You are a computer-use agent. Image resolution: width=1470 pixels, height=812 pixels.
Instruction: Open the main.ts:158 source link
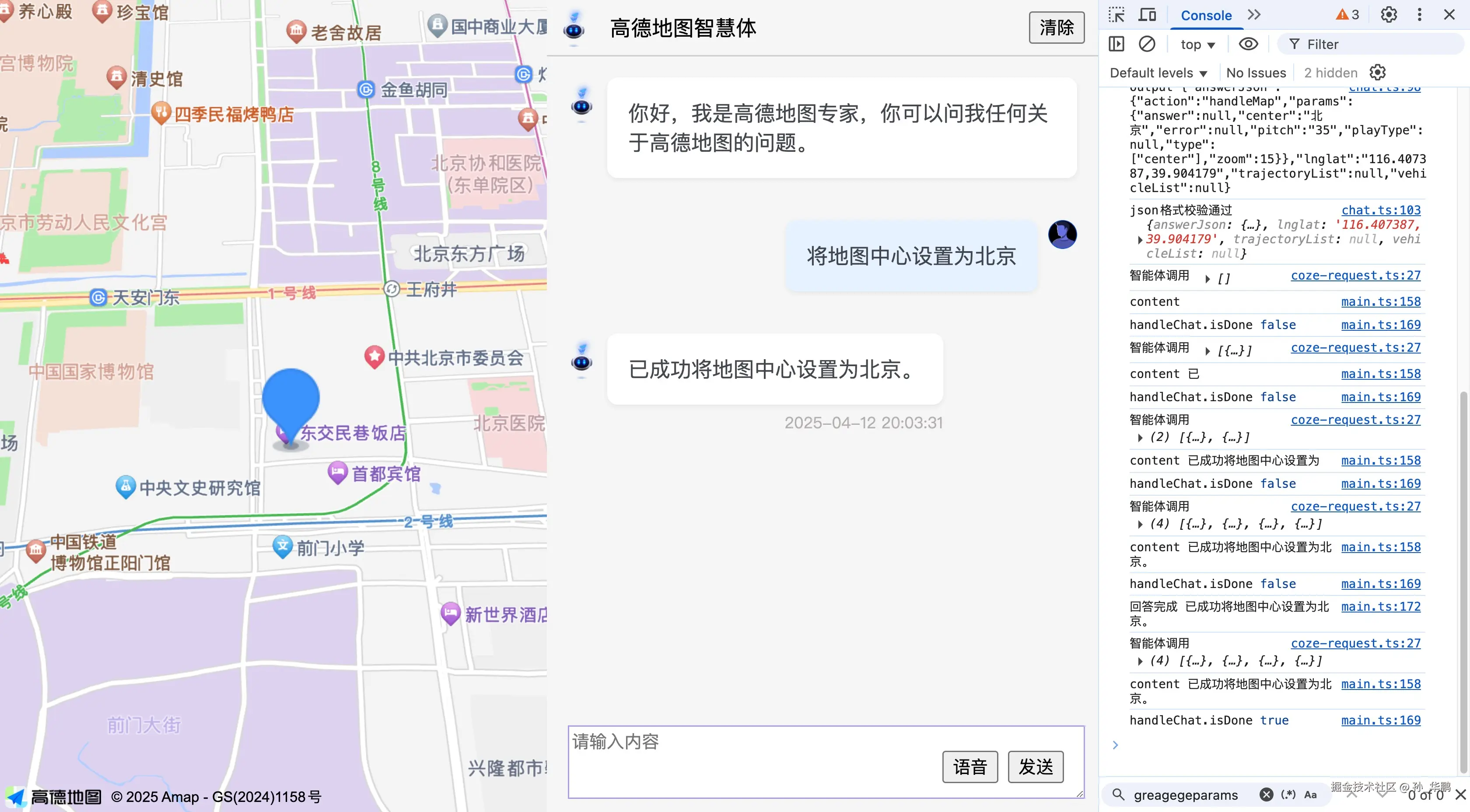tap(1381, 301)
